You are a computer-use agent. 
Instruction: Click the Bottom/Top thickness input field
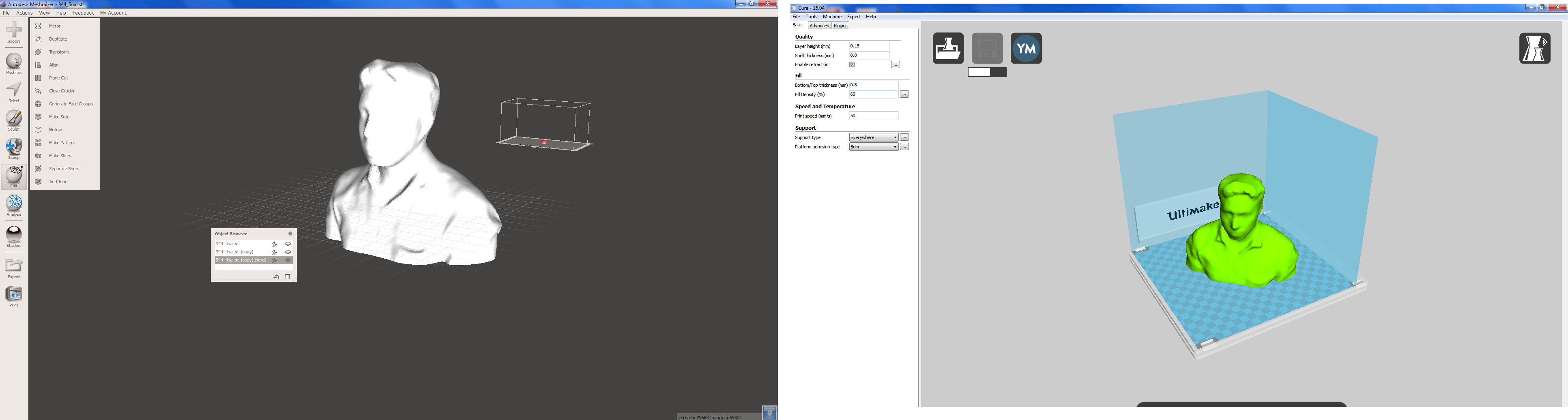tap(874, 85)
